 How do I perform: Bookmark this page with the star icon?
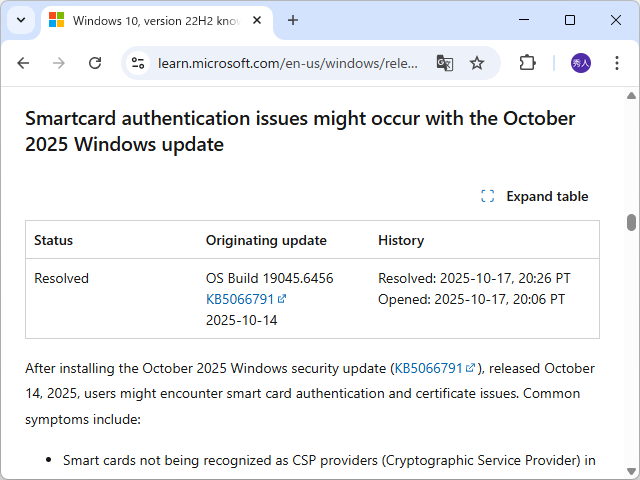coord(477,63)
